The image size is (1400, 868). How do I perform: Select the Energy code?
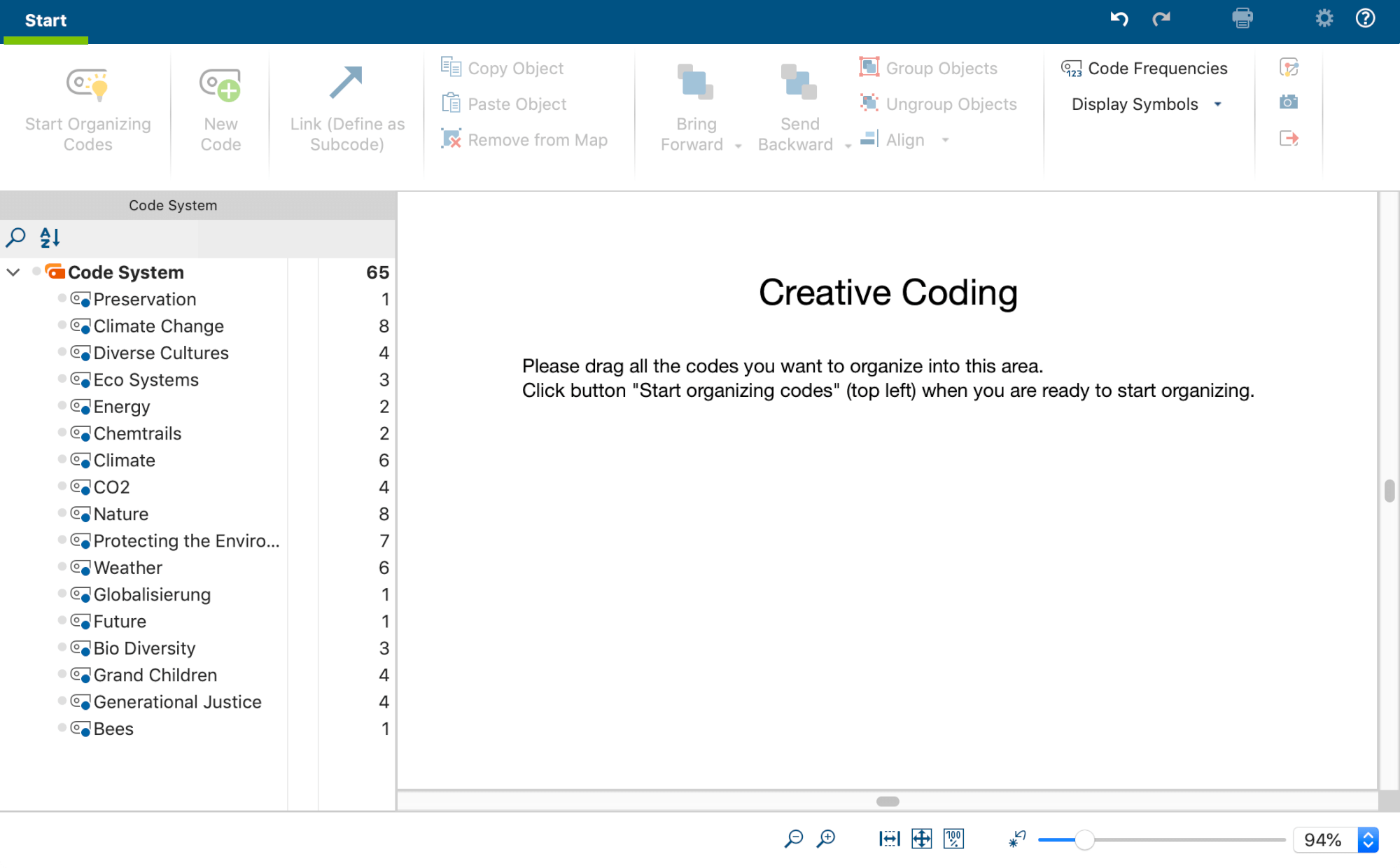122,407
